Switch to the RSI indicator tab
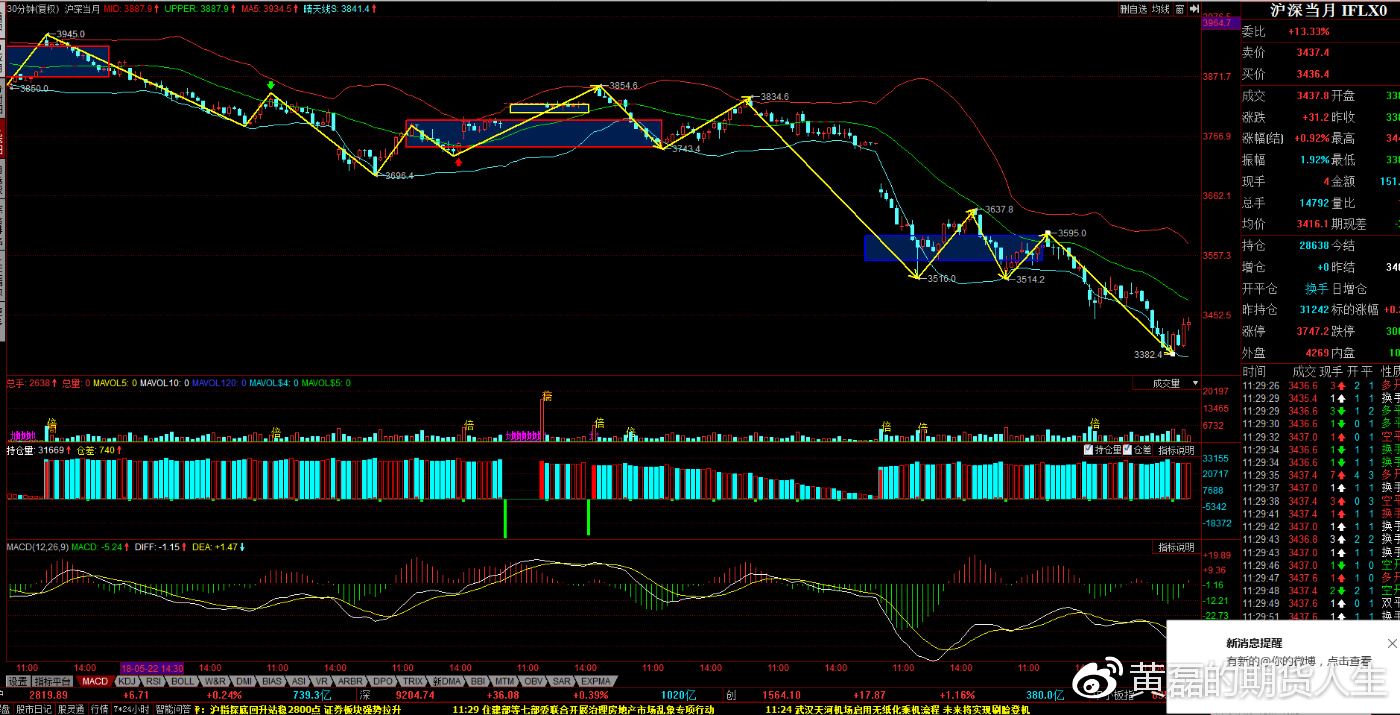The image size is (1400, 715). (x=155, y=681)
